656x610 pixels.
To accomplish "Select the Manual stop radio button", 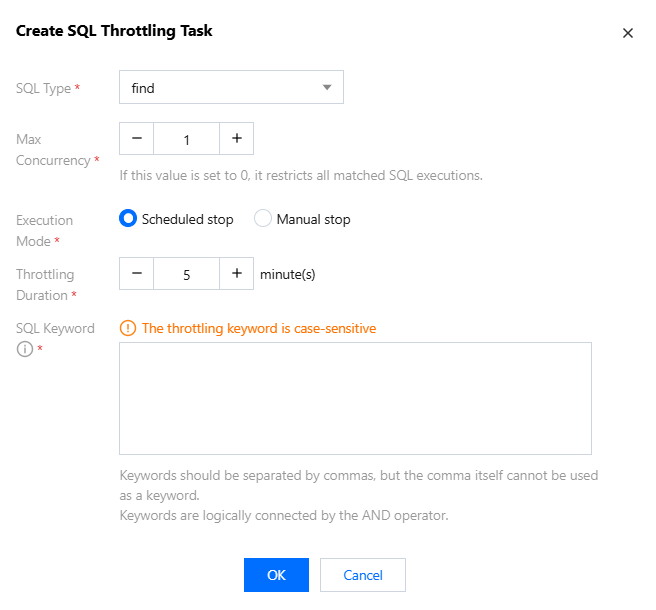I will (x=263, y=219).
